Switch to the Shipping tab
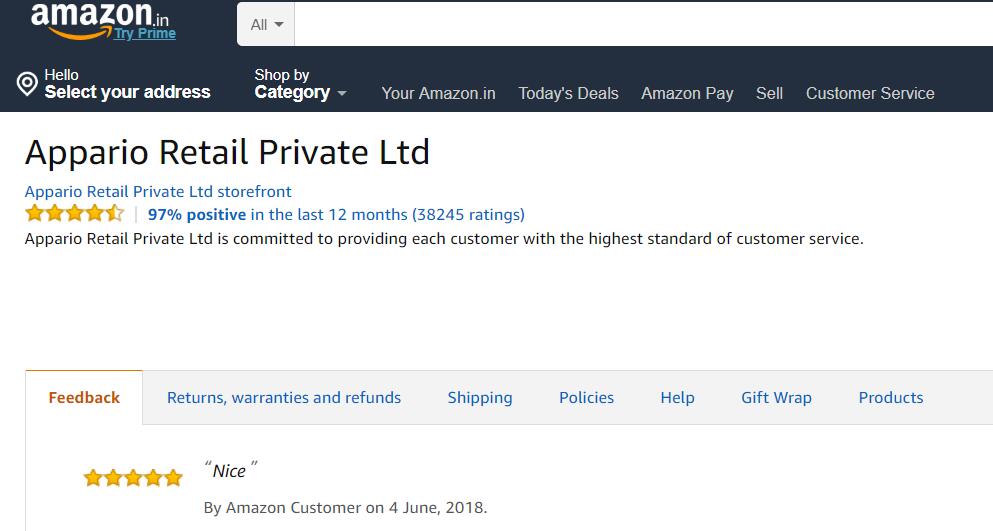This screenshot has width=993, height=531. pos(480,398)
